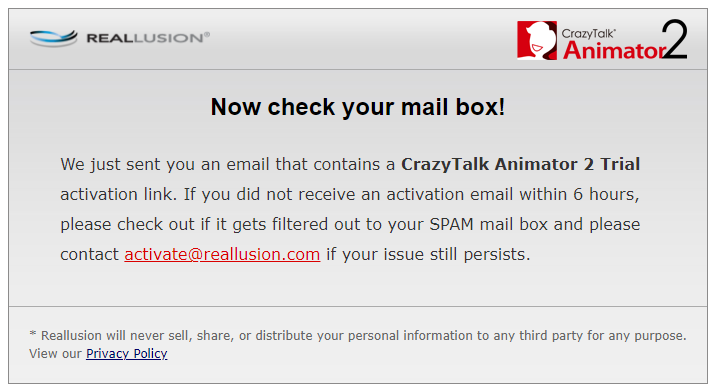Open the activate@reallusion.com email link
This screenshot has height=391, width=715.
click(x=222, y=255)
